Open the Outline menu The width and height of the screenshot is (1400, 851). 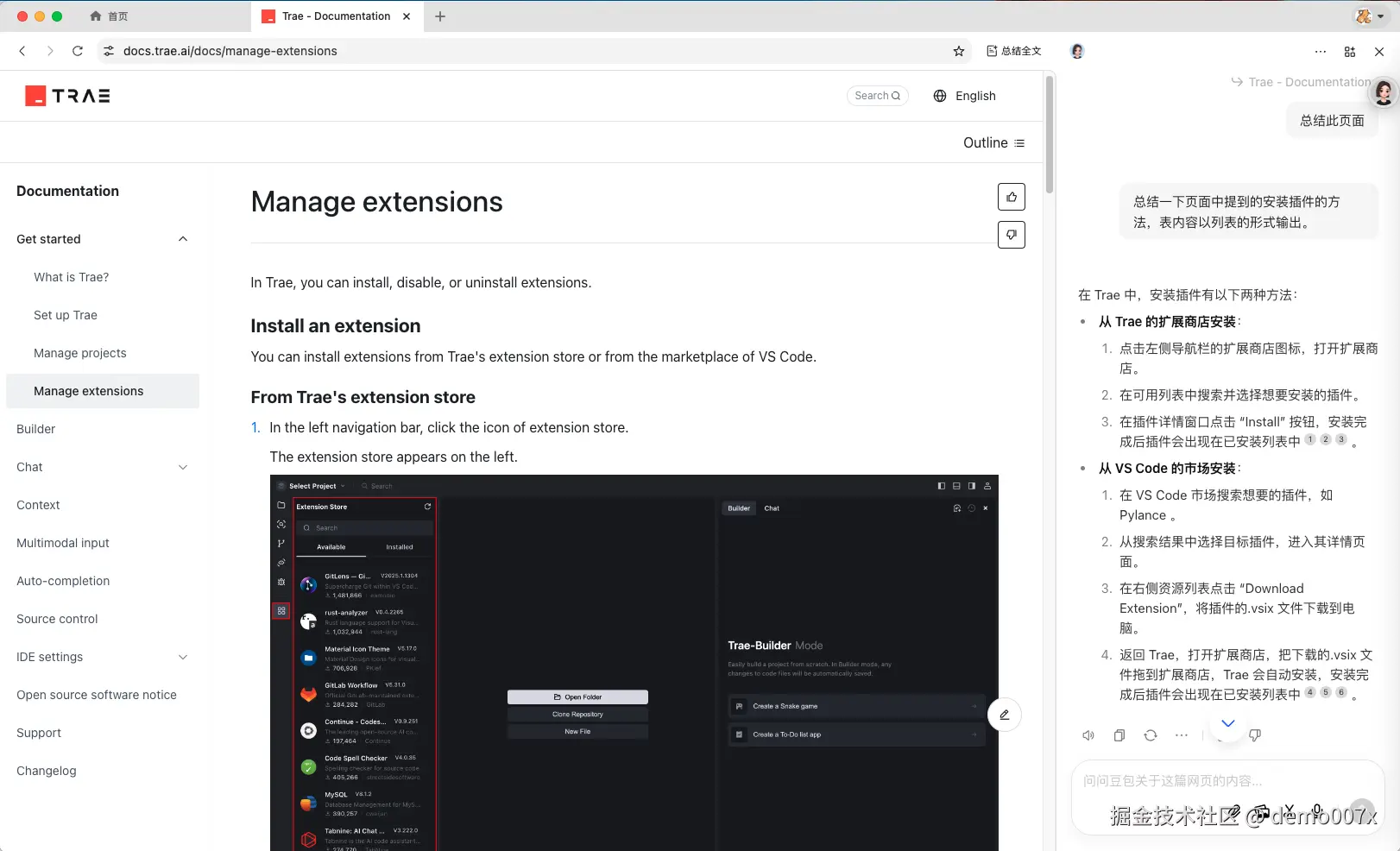pyautogui.click(x=994, y=142)
